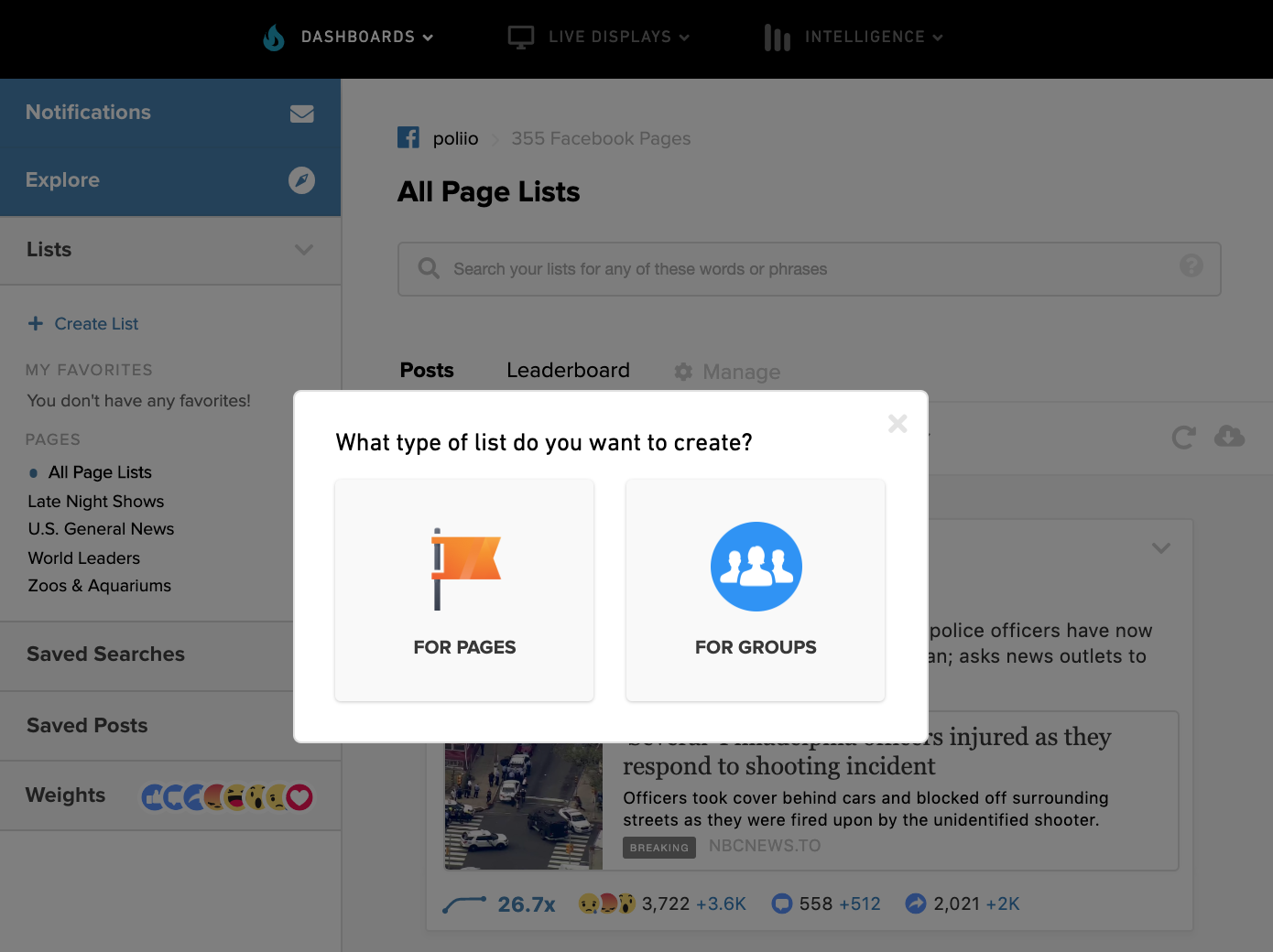1273x952 pixels.
Task: Click the Facebook logo icon in breadcrumb
Action: [x=408, y=138]
